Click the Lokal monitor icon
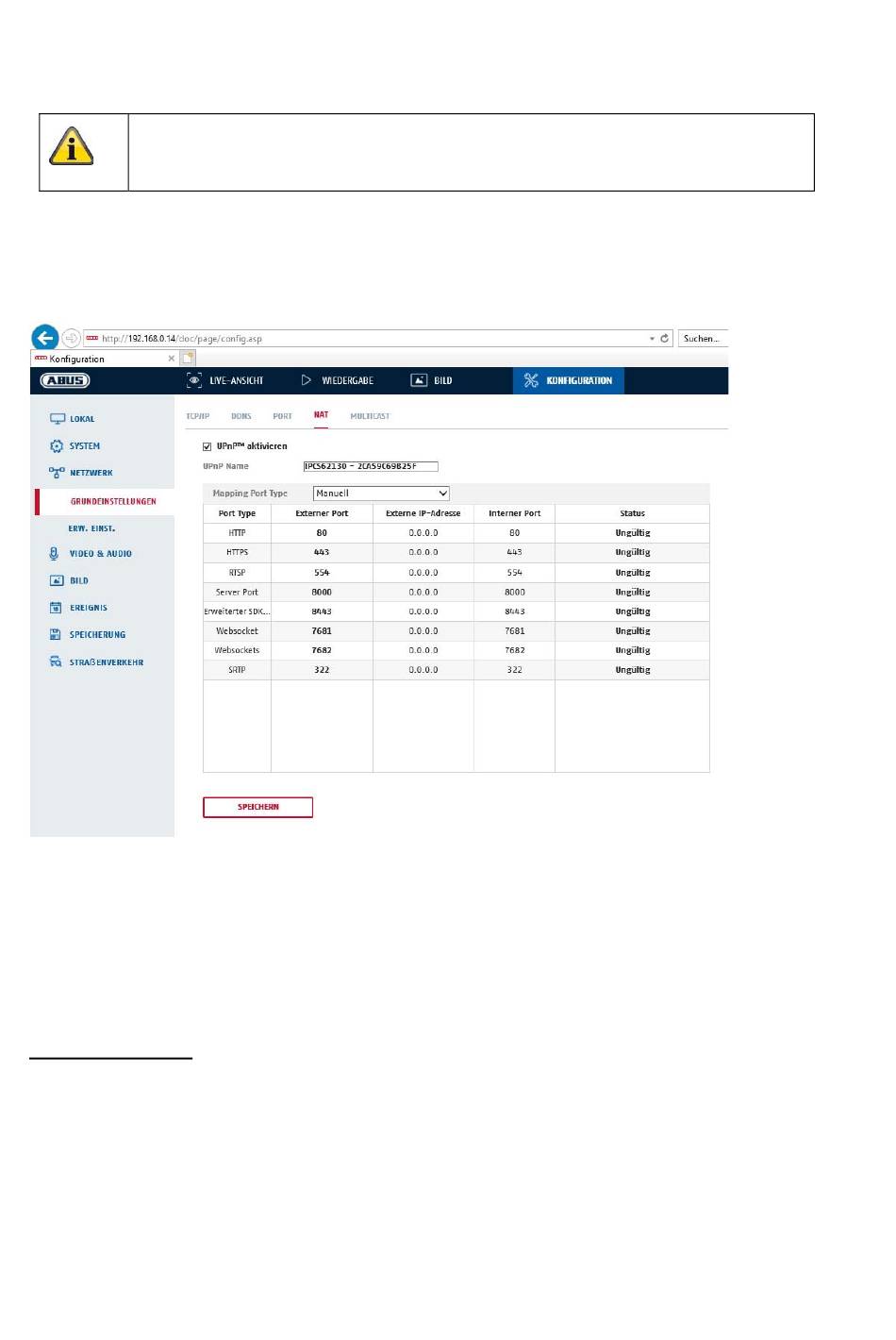896x1340 pixels. 57,419
